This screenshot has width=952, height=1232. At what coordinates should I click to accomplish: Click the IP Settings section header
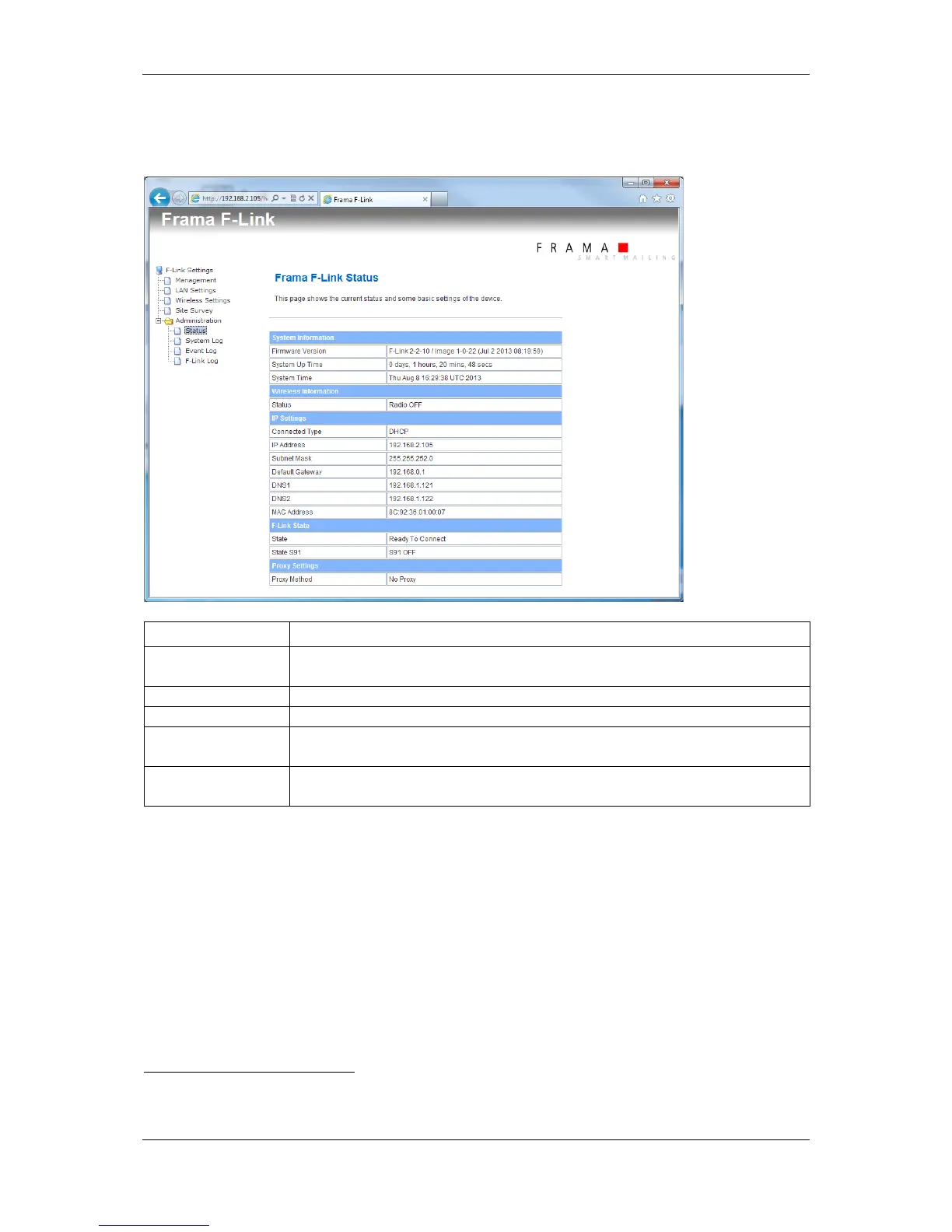[415, 418]
